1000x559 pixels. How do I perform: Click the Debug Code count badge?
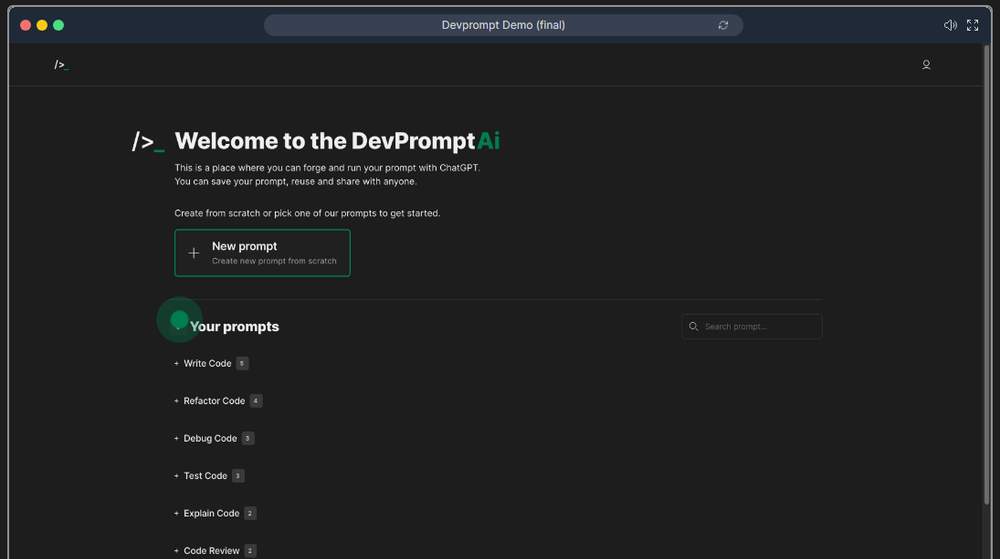tap(247, 439)
